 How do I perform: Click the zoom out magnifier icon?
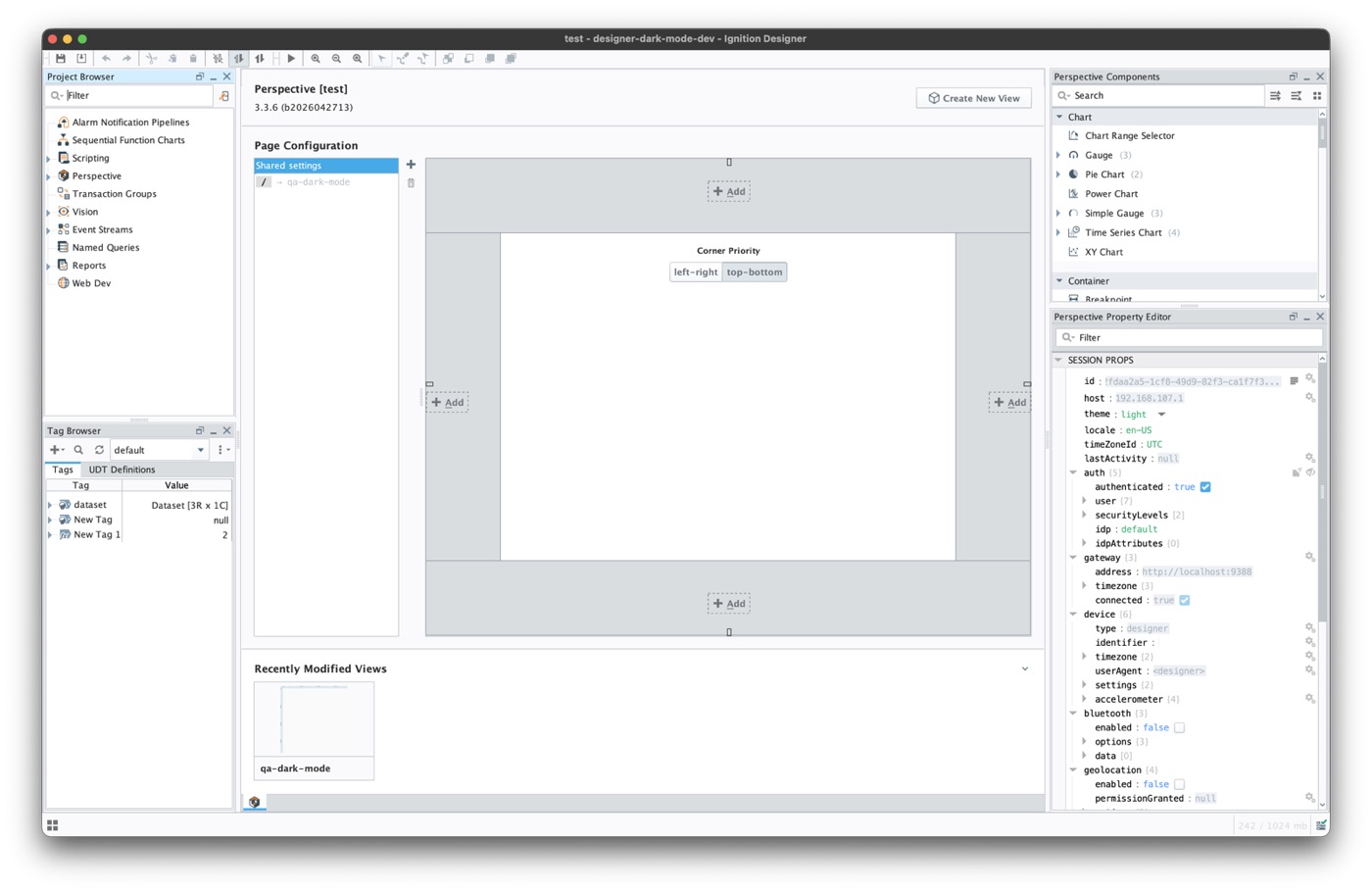click(x=336, y=59)
